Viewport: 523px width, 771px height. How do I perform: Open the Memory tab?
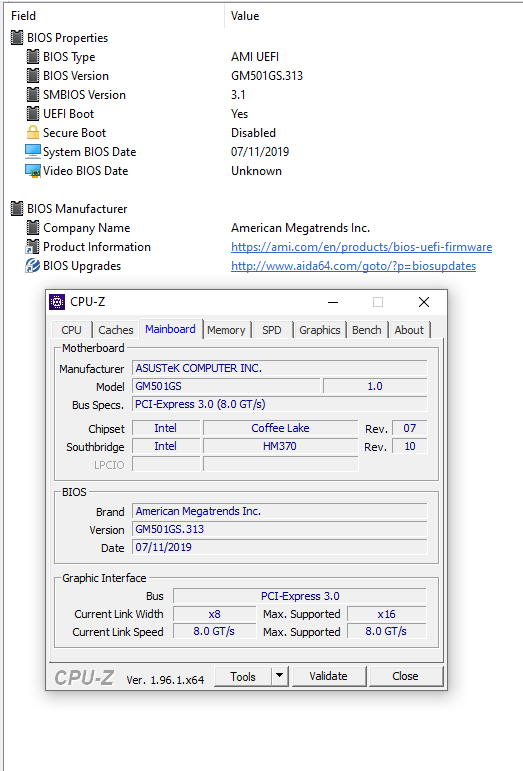click(226, 330)
